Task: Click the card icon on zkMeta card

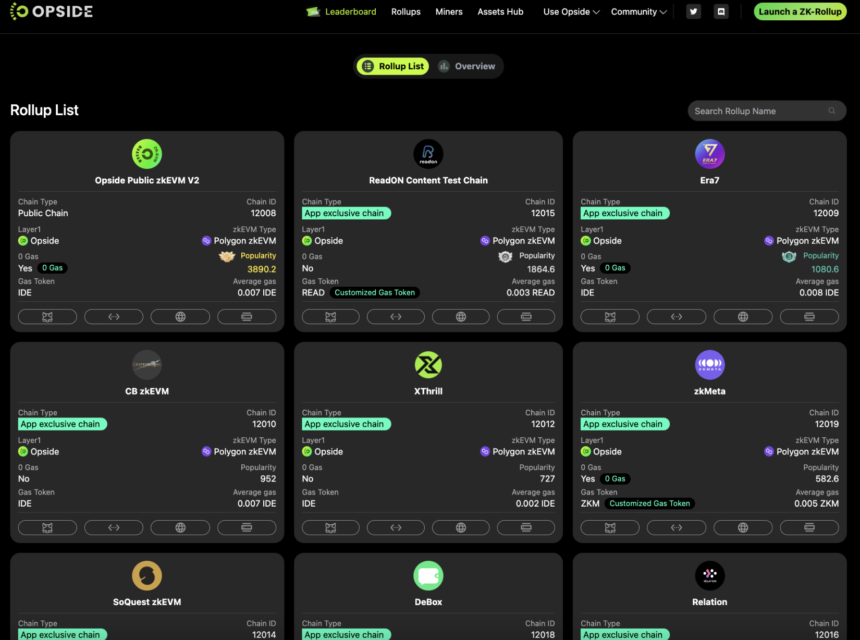Action: 809,528
